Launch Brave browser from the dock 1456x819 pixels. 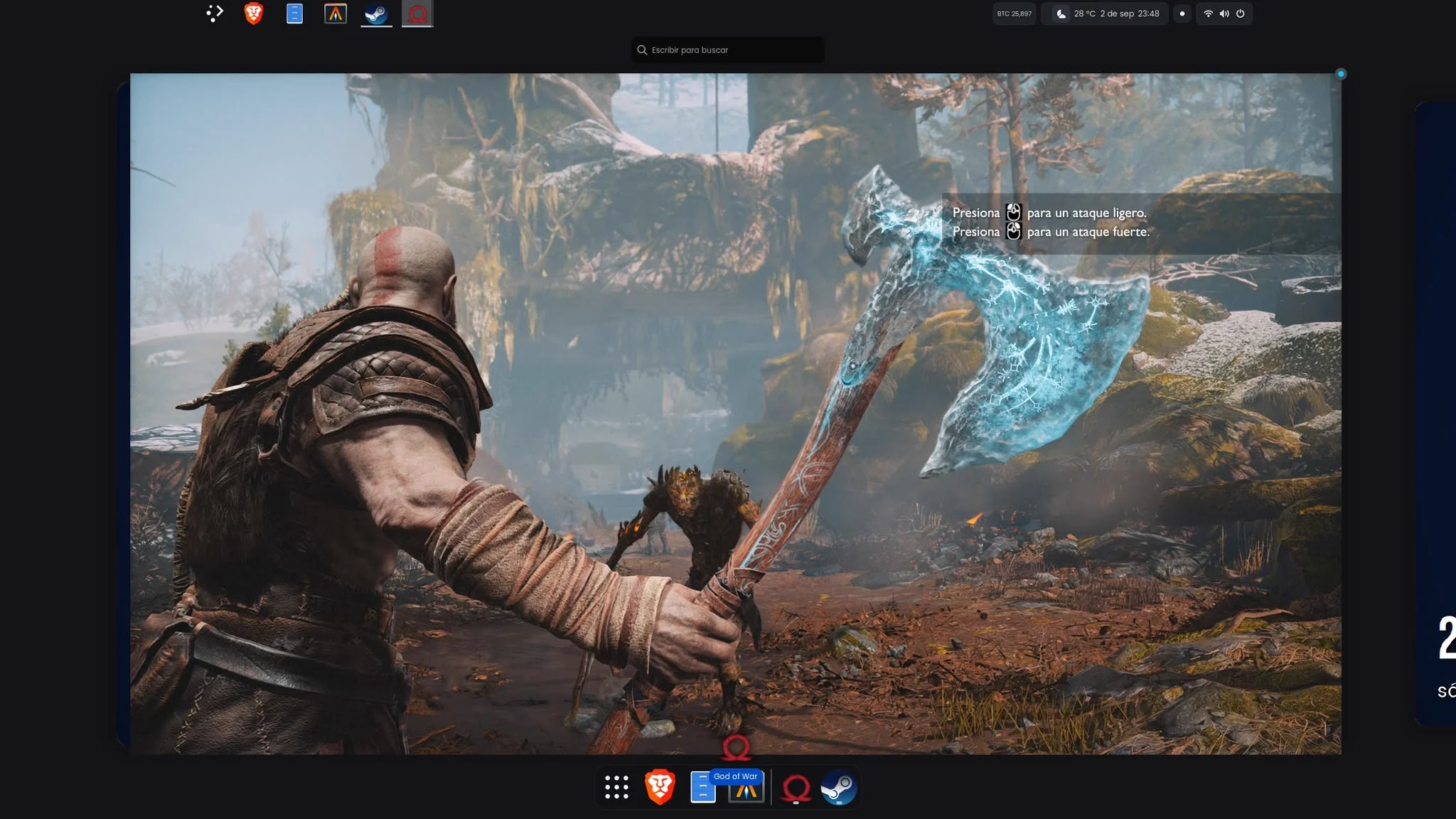(660, 787)
